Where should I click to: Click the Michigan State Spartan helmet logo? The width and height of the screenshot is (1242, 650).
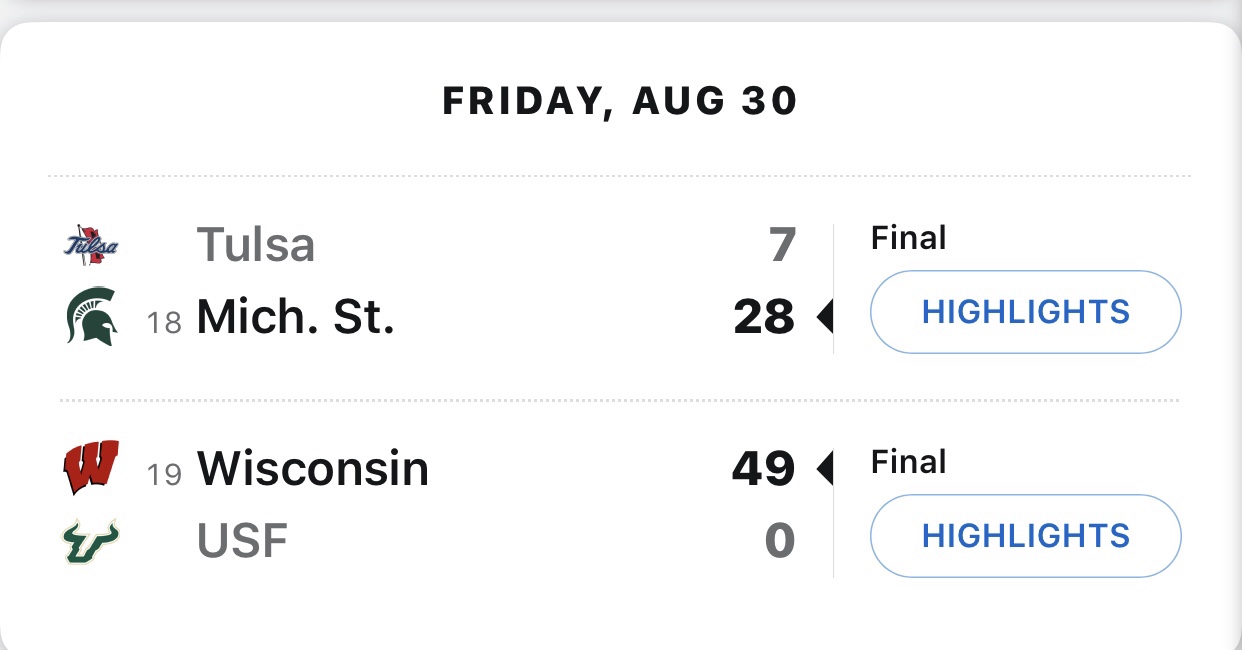[x=91, y=319]
